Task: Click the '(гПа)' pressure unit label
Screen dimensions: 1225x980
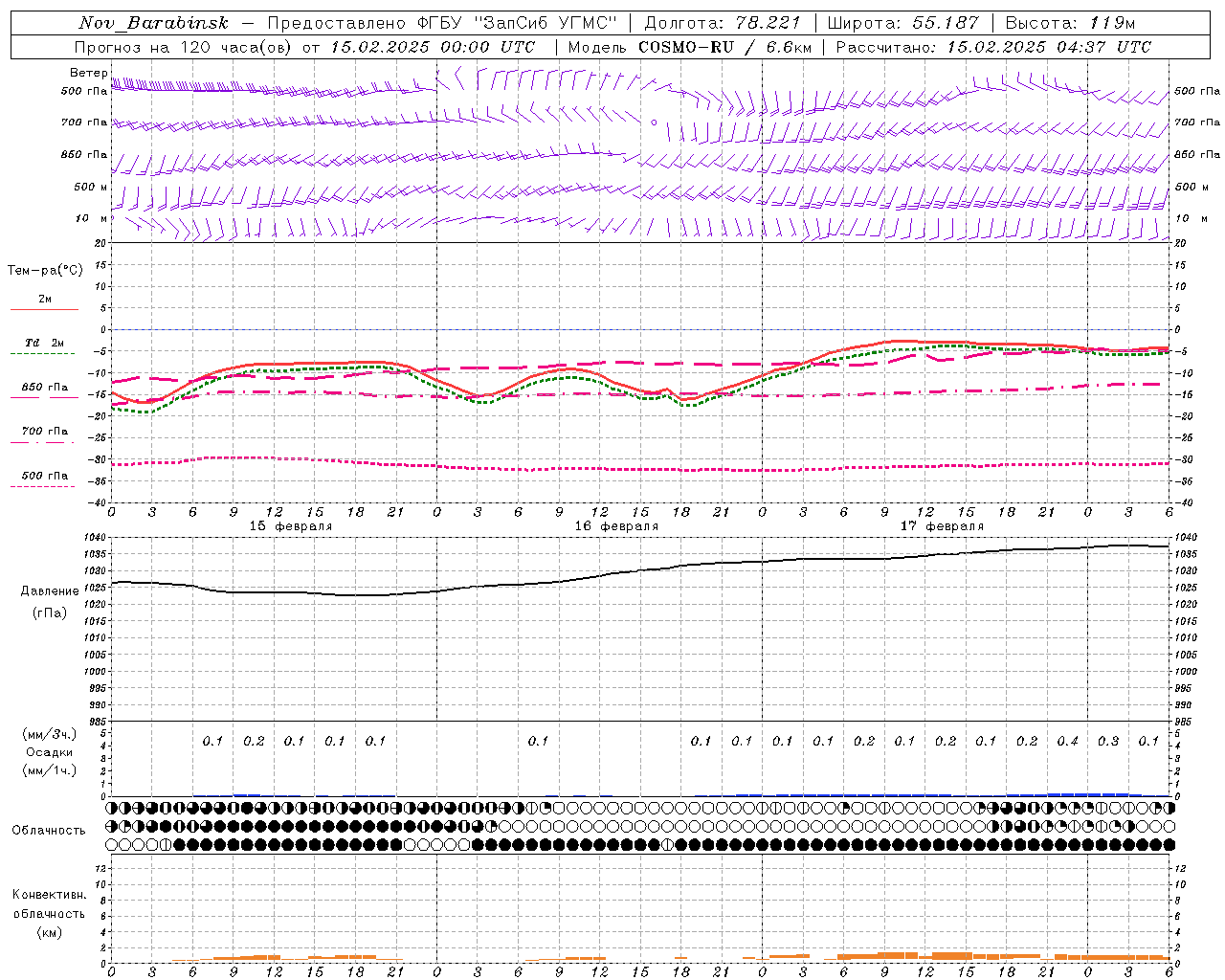Action: coord(50,612)
